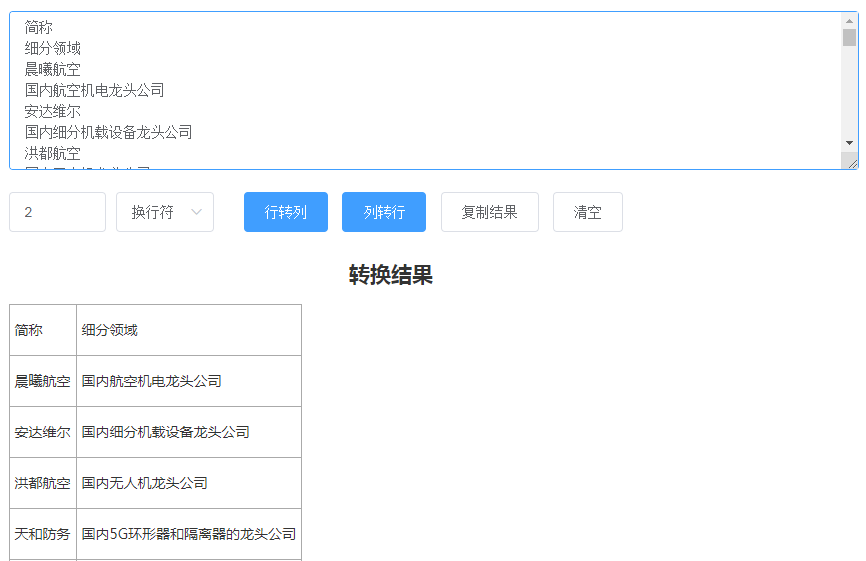Click the dropdown arrow beside 换行符
The width and height of the screenshot is (866, 561).
pos(196,212)
